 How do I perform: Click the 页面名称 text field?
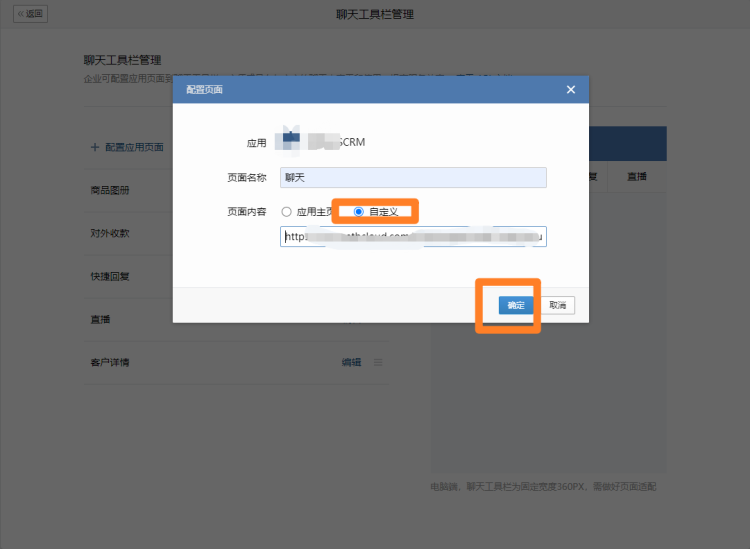(x=413, y=177)
